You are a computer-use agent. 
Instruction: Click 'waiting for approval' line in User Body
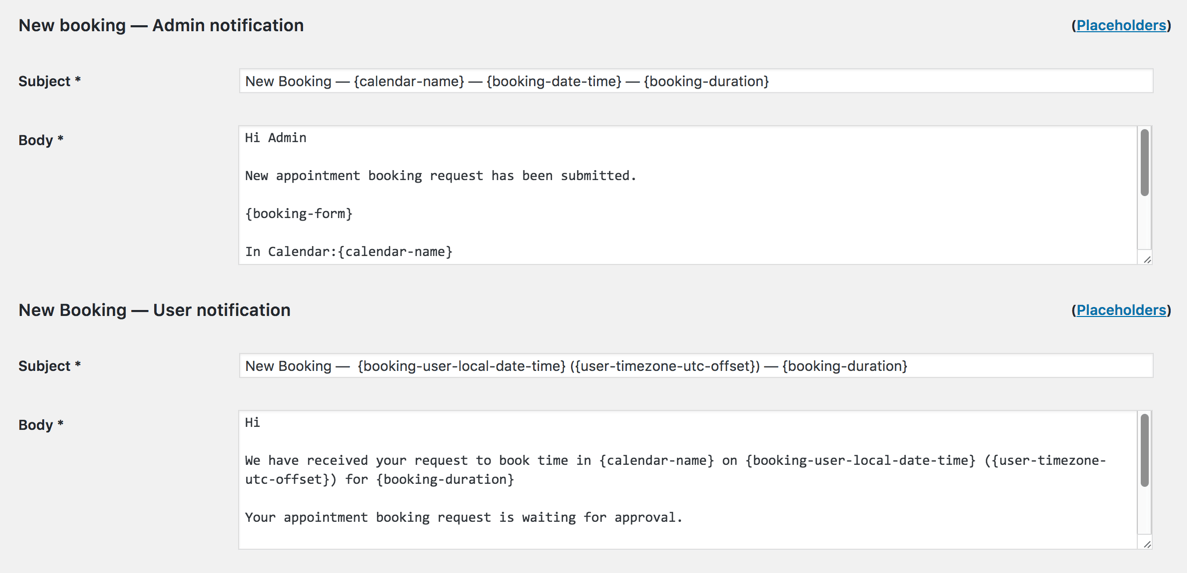coord(463,518)
